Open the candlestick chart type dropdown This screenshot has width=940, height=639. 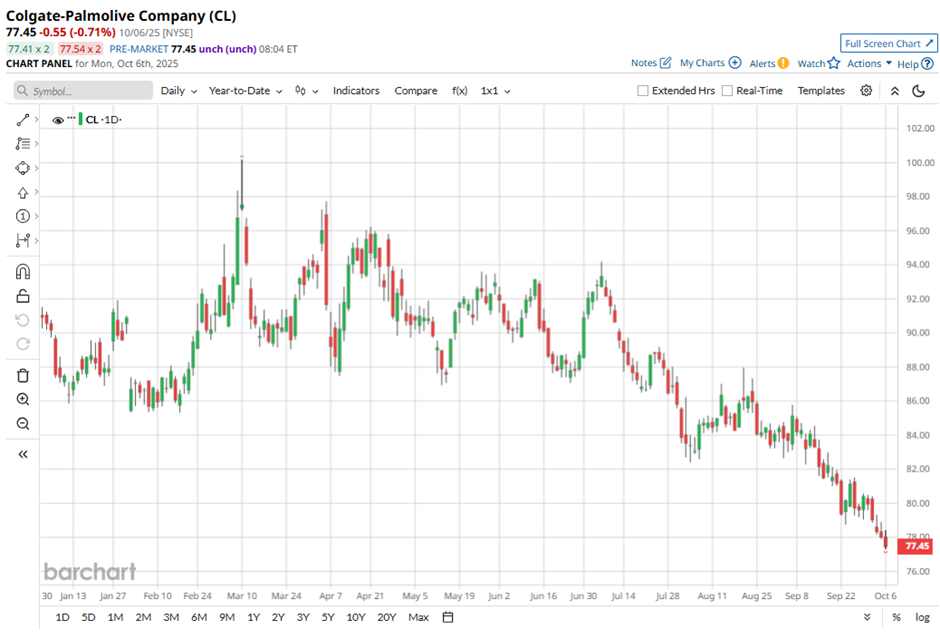[306, 91]
